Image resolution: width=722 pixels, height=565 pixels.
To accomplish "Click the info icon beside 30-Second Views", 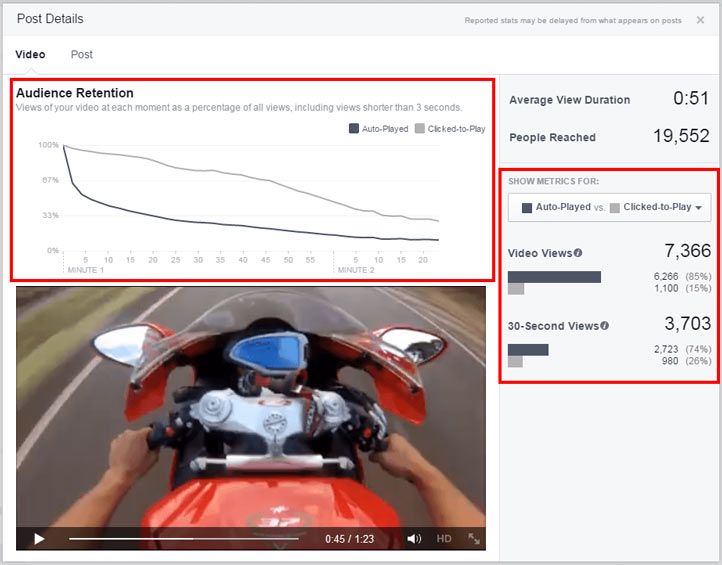I will pos(605,326).
